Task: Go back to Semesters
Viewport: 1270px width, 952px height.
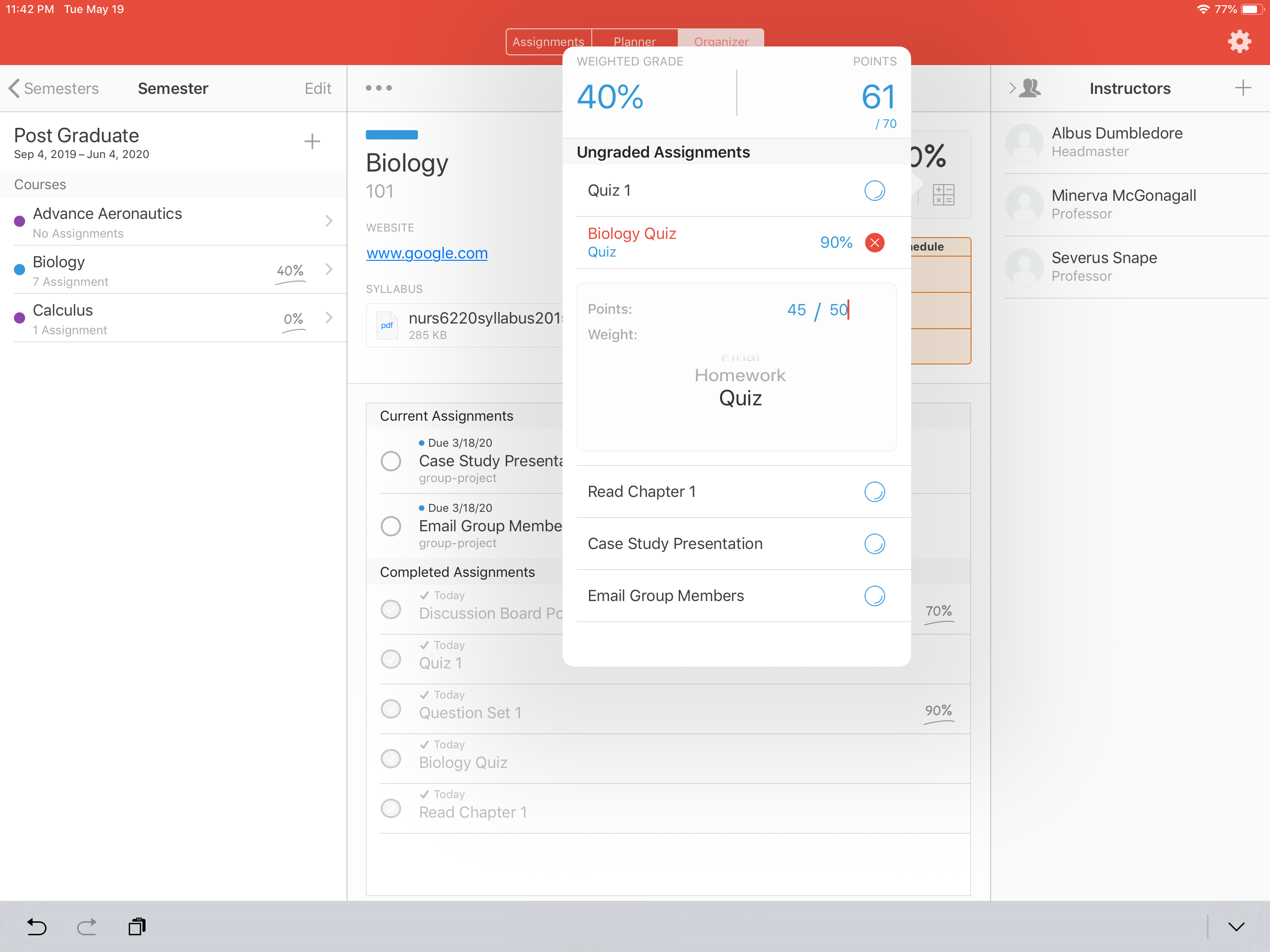Action: click(54, 88)
